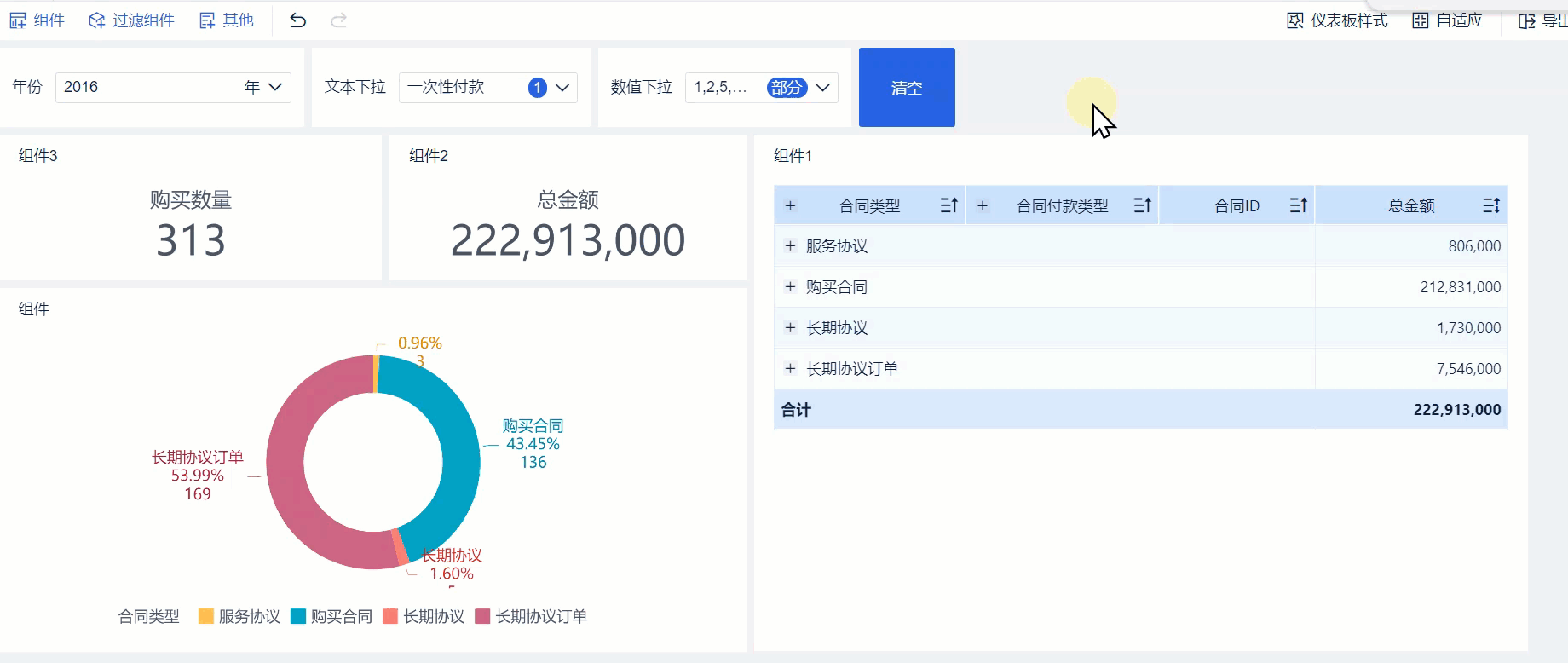Viewport: 1568px width, 663px height.
Task: Select the 806,000 amount cell
Action: pos(1411,246)
